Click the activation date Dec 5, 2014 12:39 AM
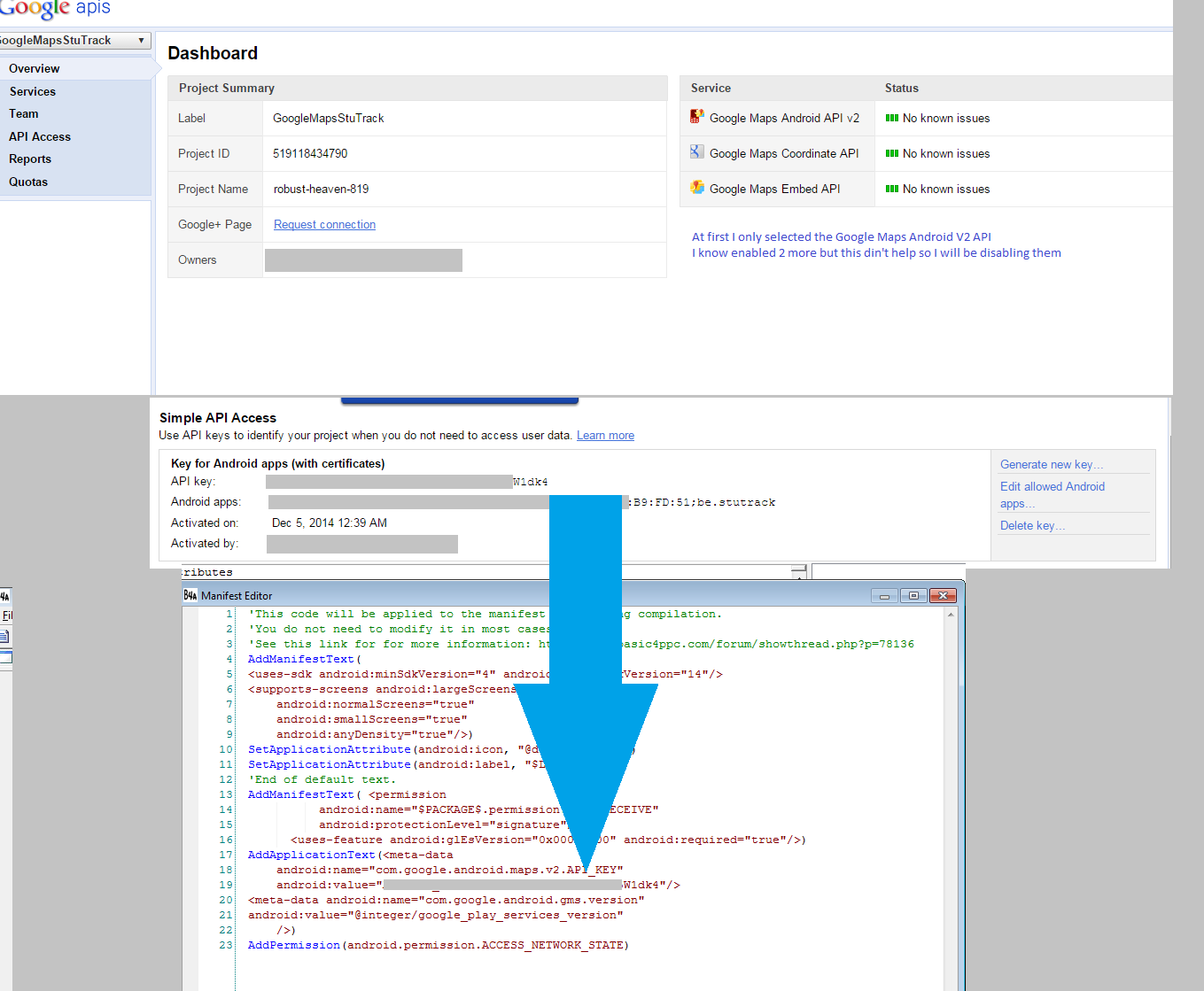This screenshot has width=1204, height=991. [330, 523]
